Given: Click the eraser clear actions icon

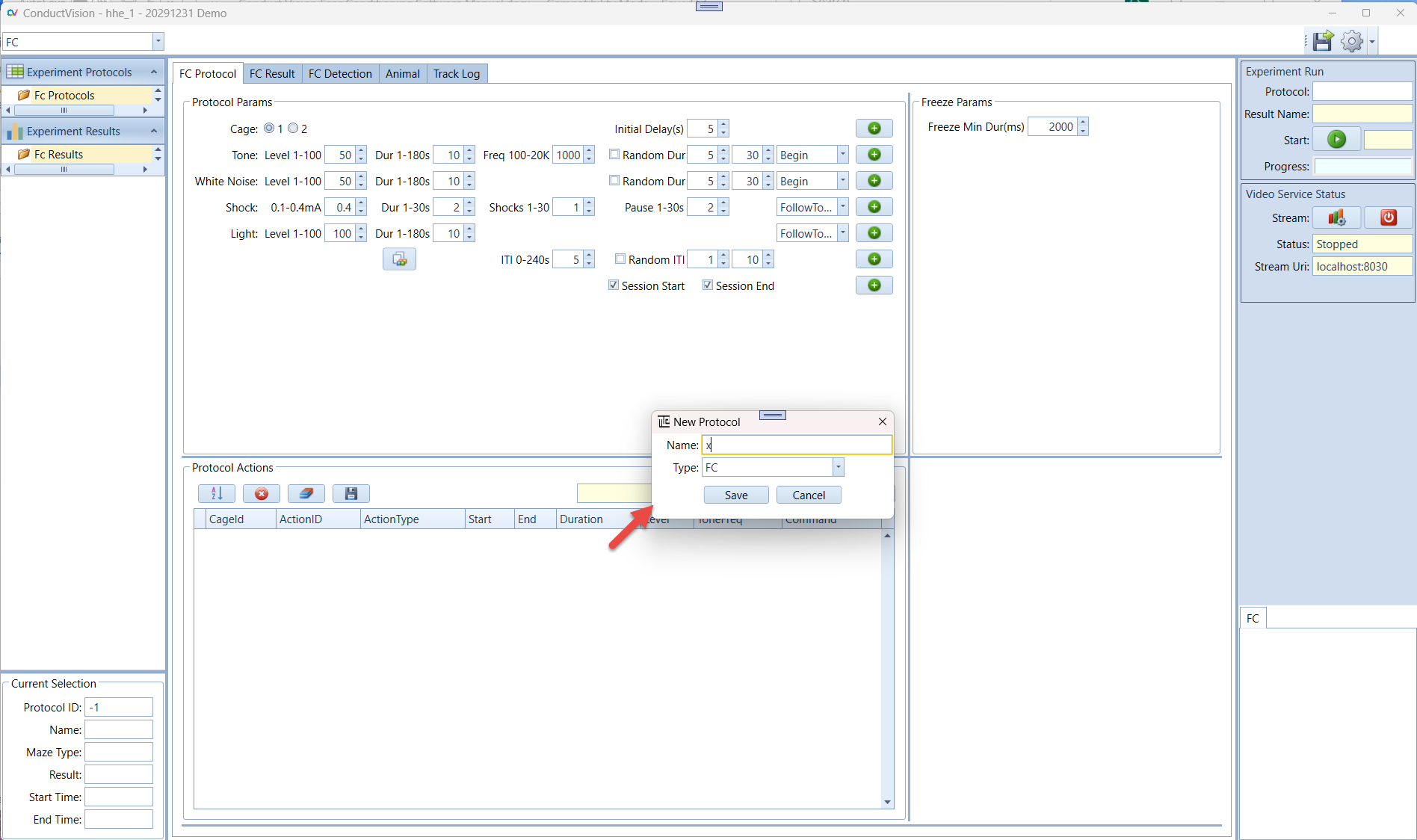Looking at the screenshot, I should (x=306, y=493).
